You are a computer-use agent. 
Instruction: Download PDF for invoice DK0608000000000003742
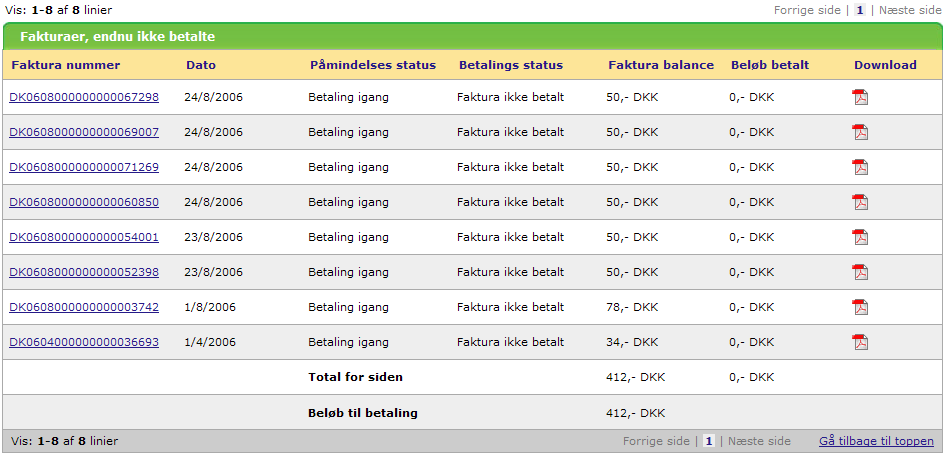(x=860, y=307)
